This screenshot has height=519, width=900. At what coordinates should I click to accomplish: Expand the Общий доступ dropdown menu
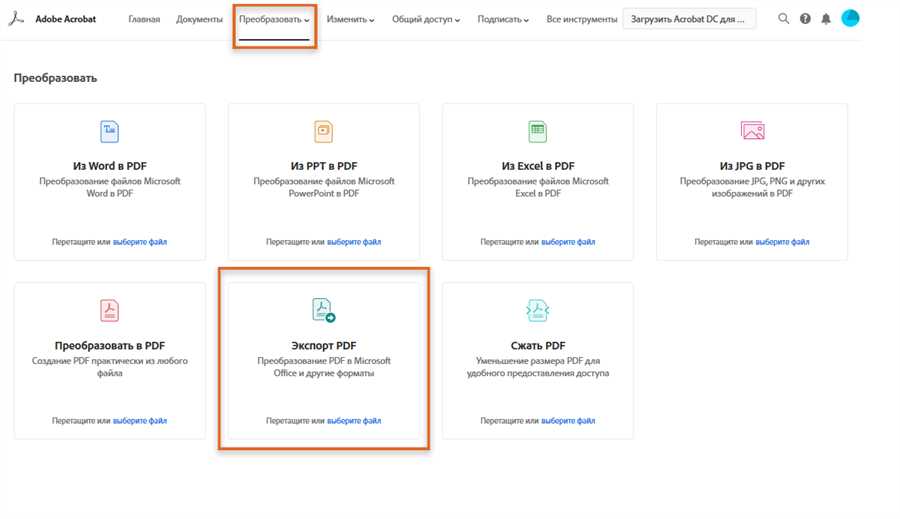click(x=426, y=19)
